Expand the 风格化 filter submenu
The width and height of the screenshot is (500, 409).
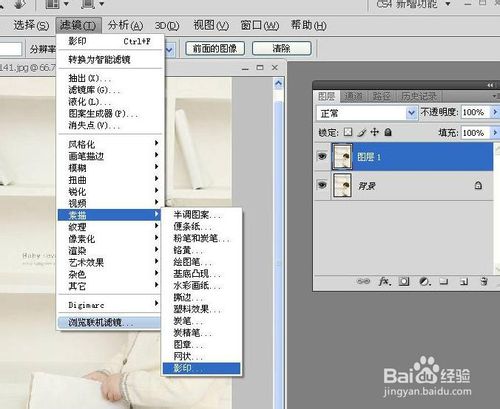[110, 144]
